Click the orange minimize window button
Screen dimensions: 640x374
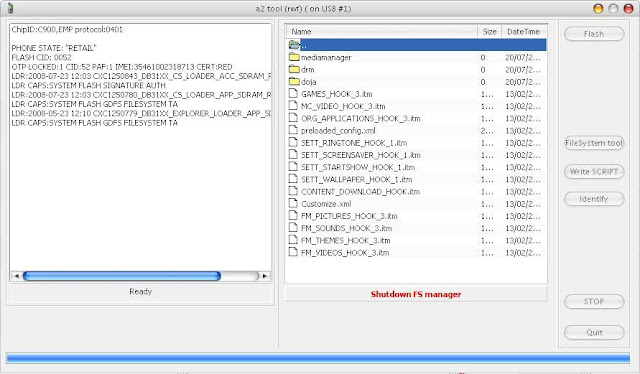(x=598, y=9)
